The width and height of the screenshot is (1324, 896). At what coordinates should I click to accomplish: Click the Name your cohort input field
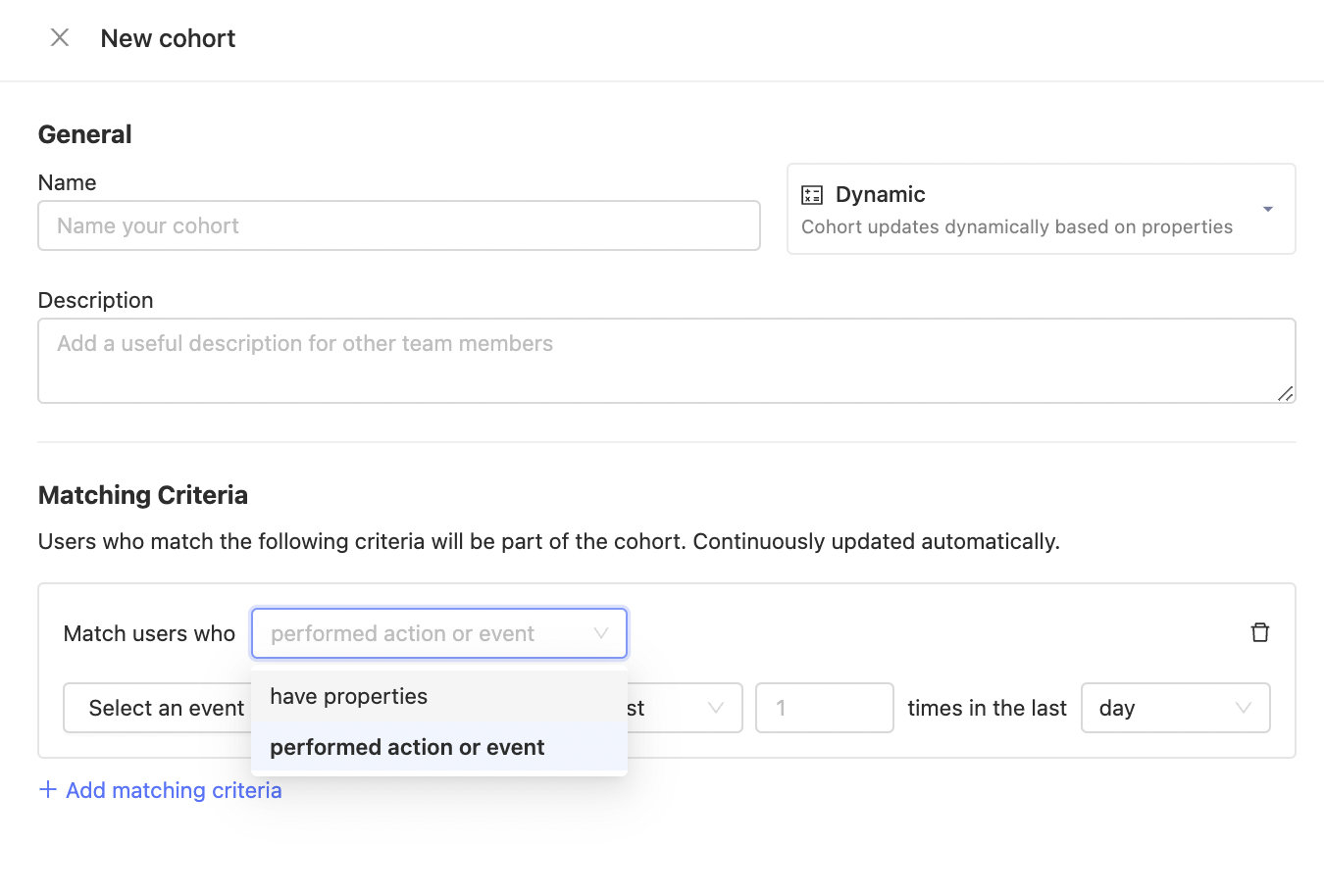pyautogui.click(x=398, y=225)
